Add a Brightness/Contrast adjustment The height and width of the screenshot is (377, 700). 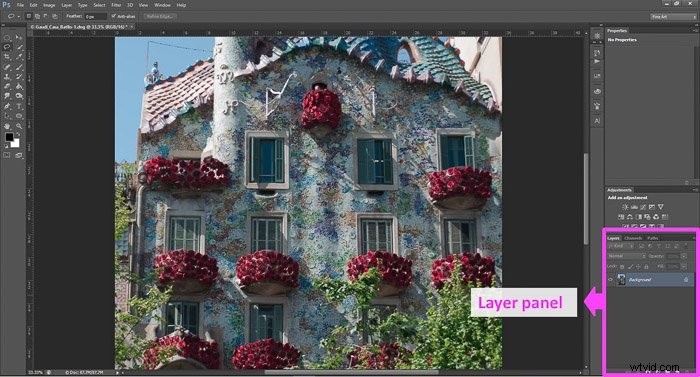point(625,207)
